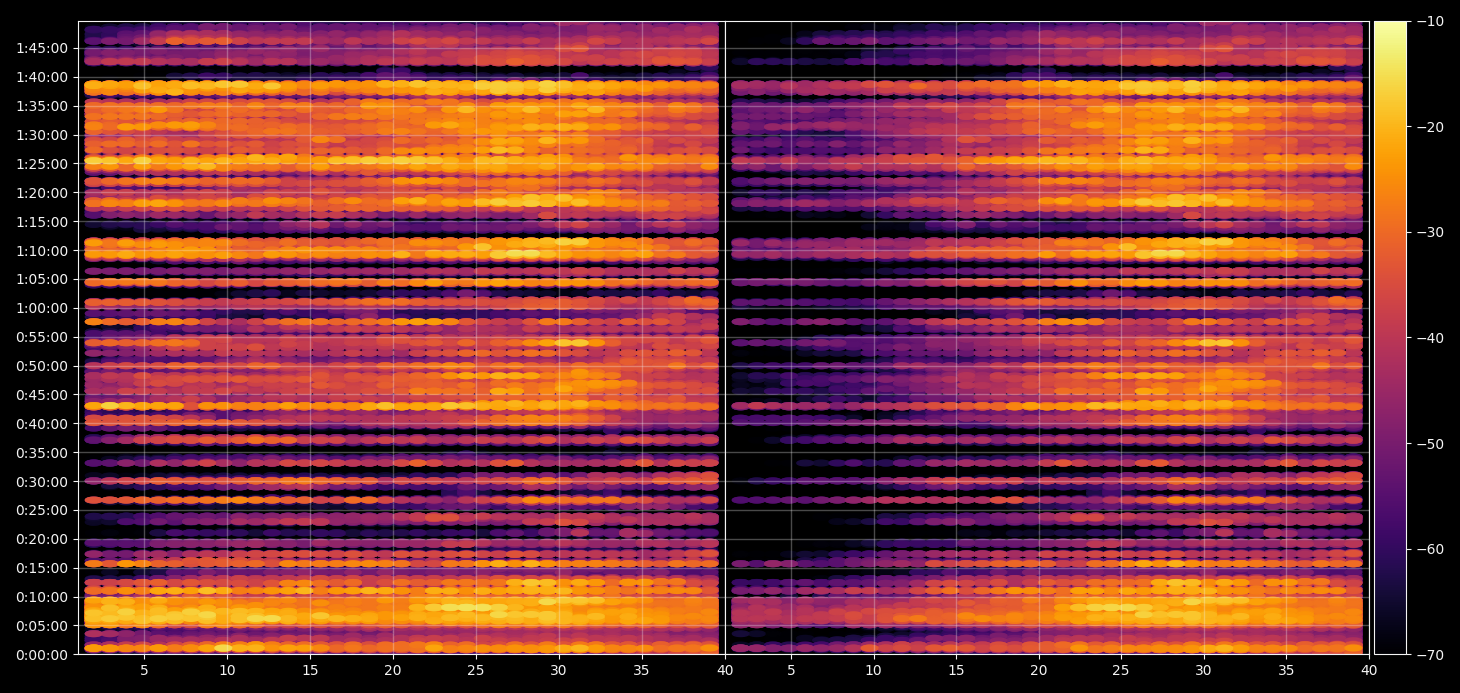This screenshot has height=693, width=1460.
Task: Click the 1:25:00 time axis label
Action: 42,163
